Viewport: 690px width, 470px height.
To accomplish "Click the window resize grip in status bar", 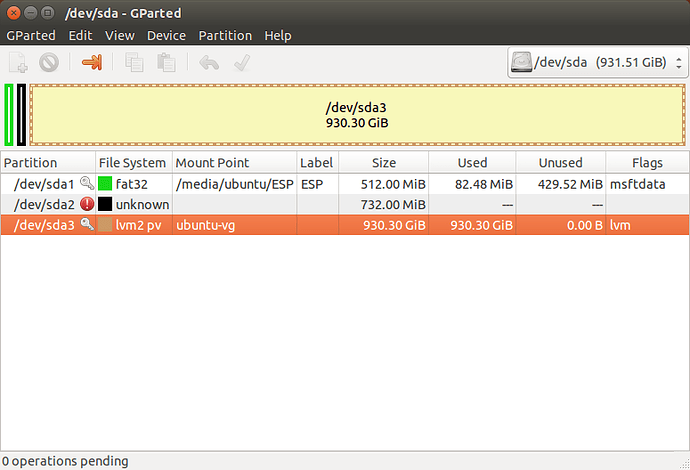I will click(685, 464).
